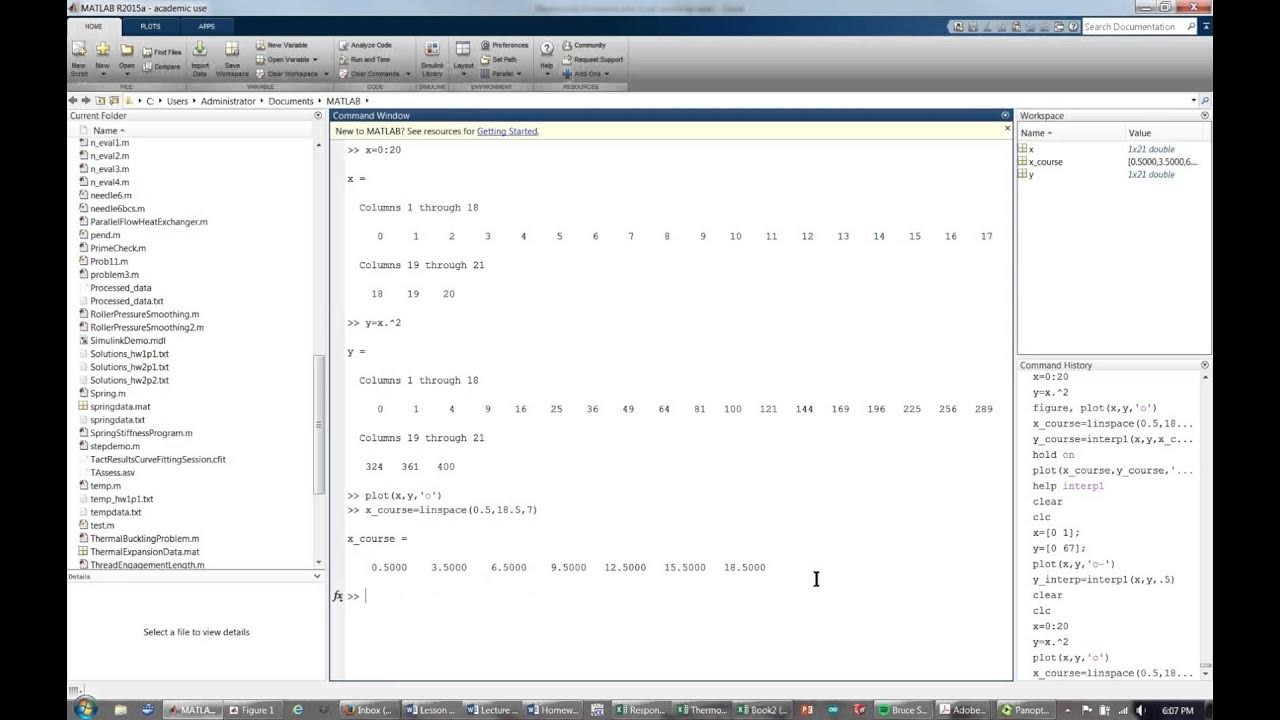The height and width of the screenshot is (720, 1280).
Task: Click the Help question mark icon
Action: point(547,49)
